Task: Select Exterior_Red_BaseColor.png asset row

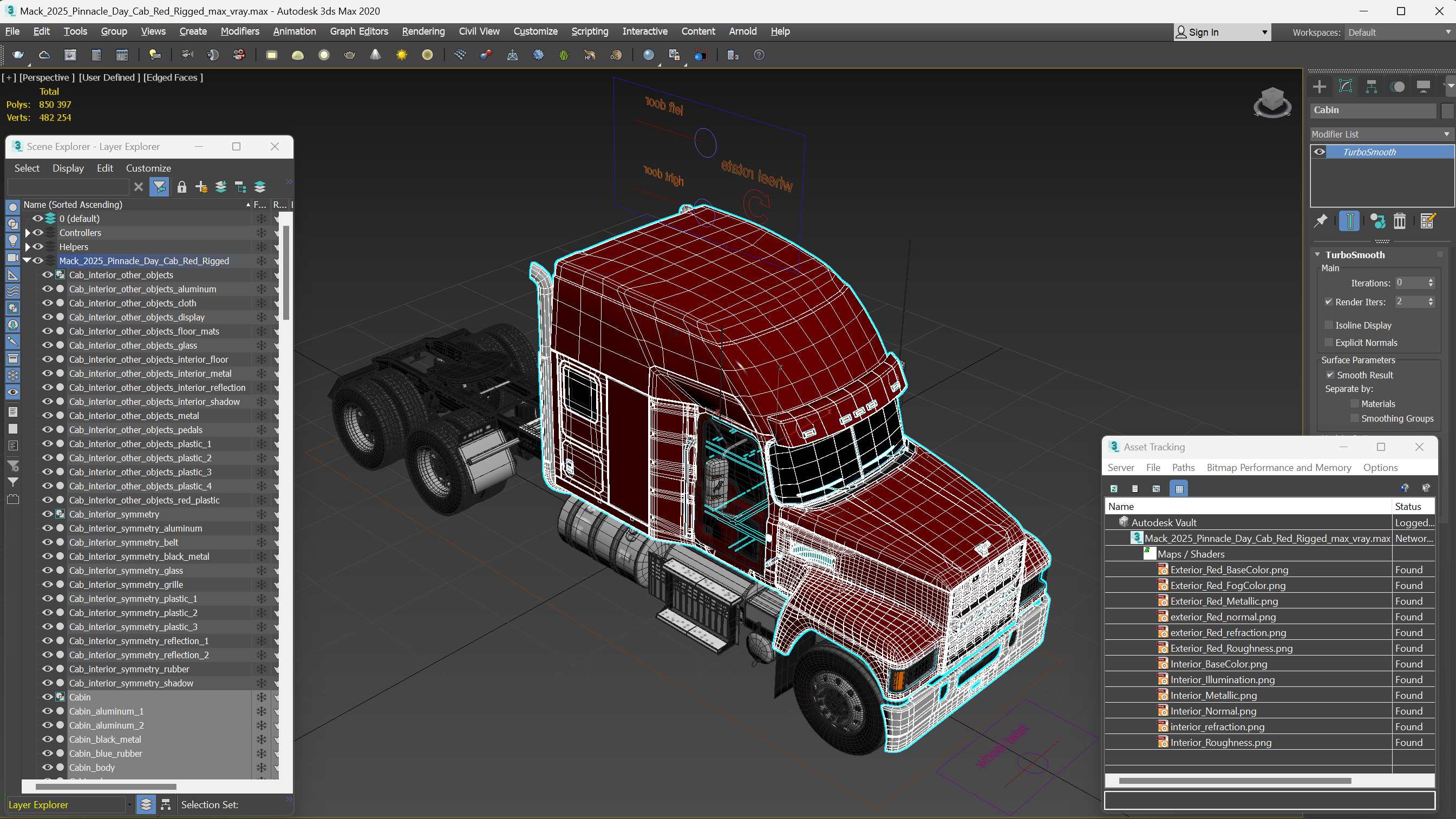Action: 1270,570
